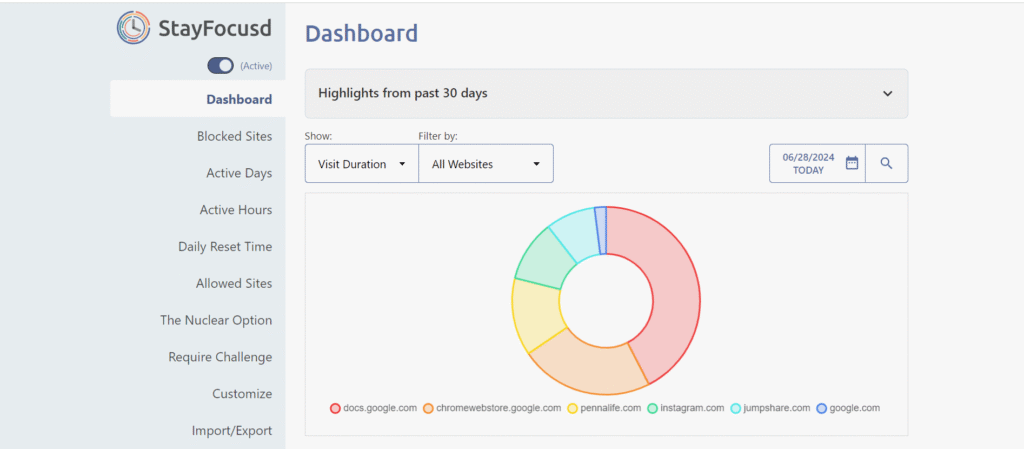Open the Require Challenge settings

[x=220, y=357]
